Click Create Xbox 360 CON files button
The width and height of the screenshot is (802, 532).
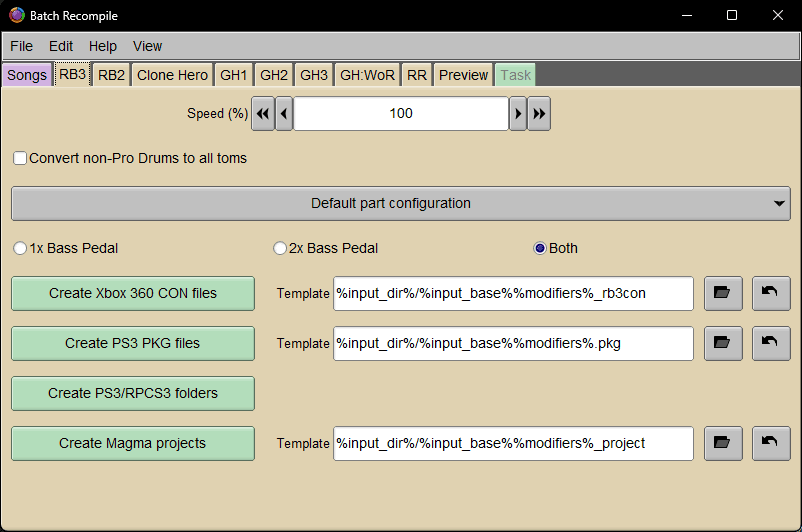point(133,294)
